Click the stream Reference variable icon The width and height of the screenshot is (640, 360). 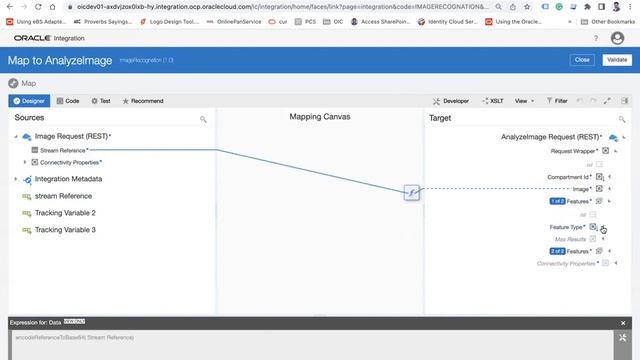click(x=27, y=196)
